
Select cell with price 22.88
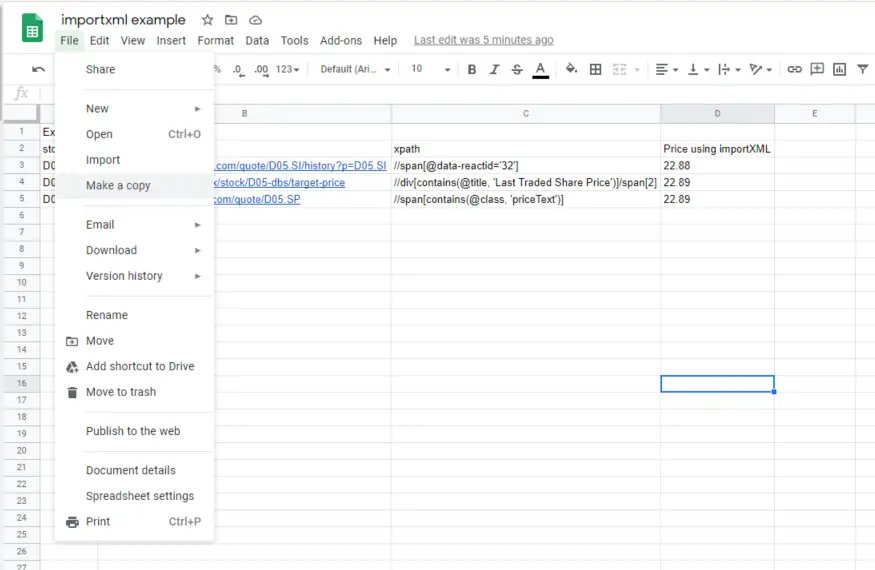coord(717,166)
